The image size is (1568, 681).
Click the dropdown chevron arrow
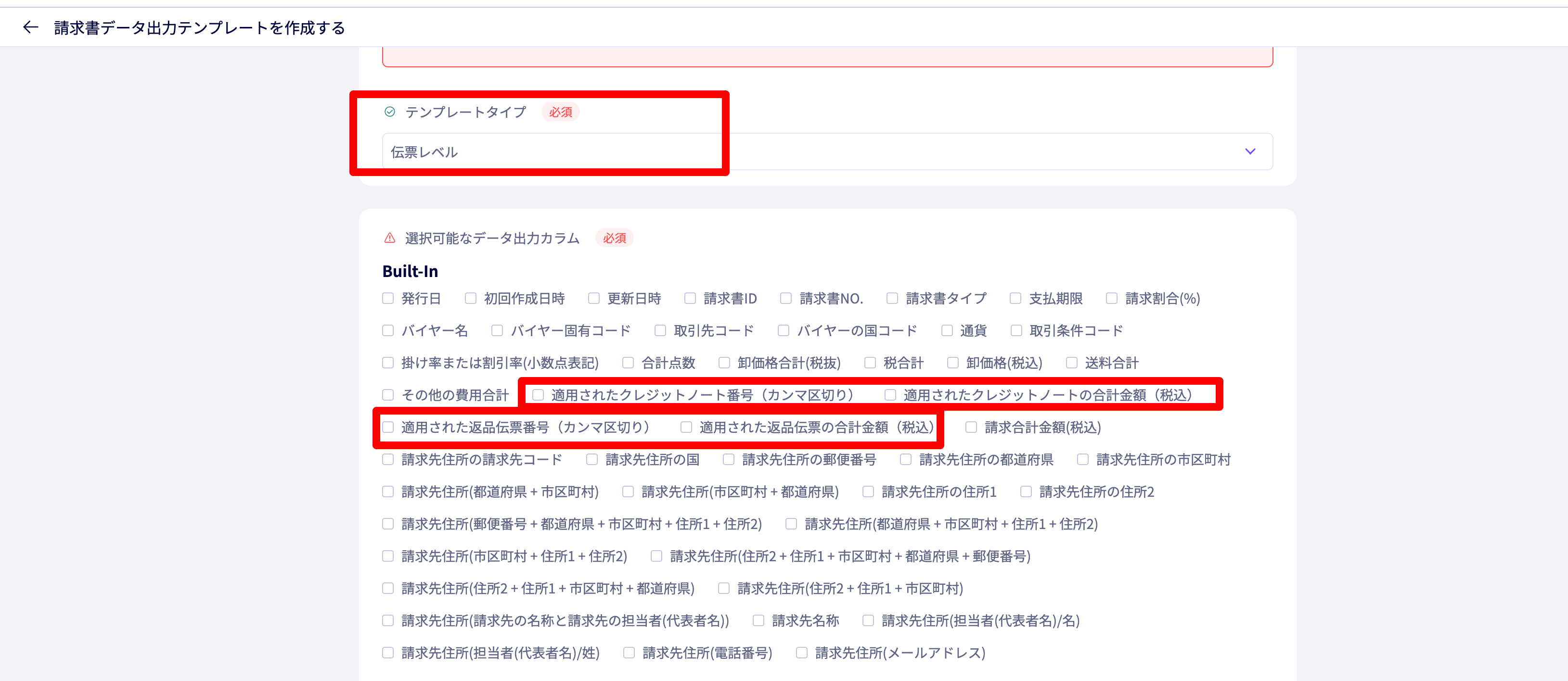1250,151
